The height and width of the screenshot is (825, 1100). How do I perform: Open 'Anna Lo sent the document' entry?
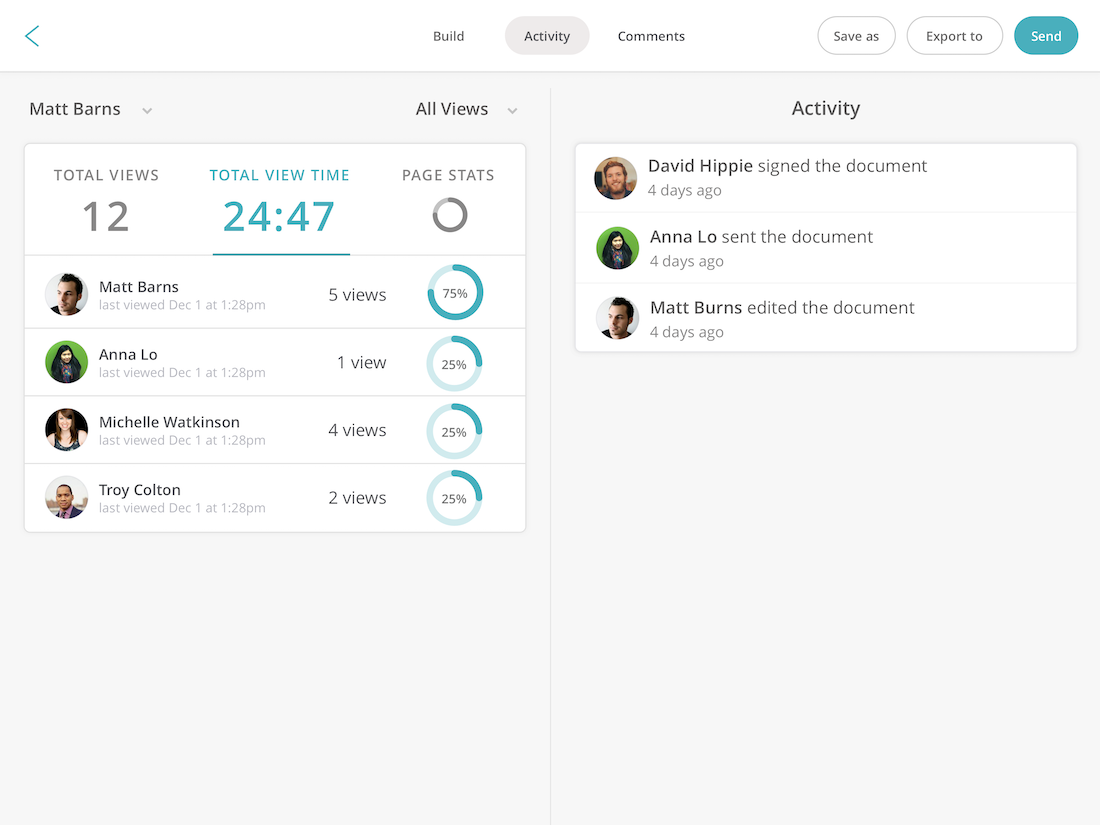(x=826, y=248)
